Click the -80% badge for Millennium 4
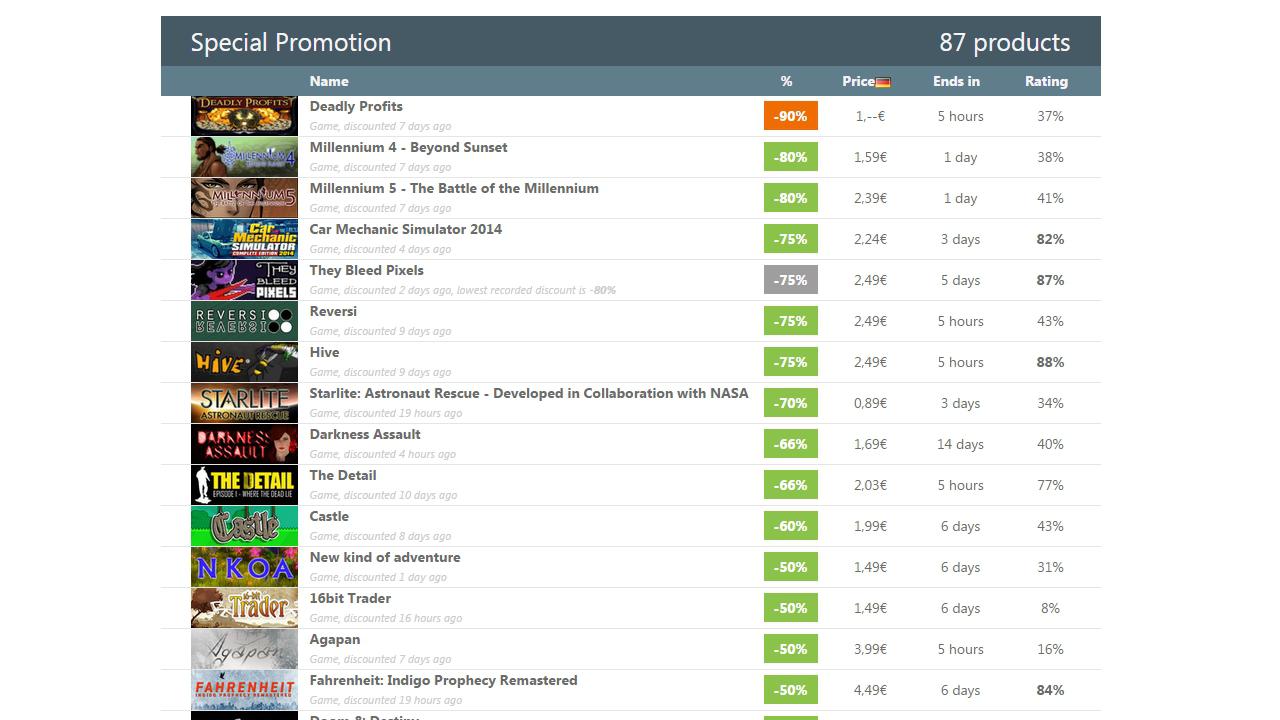Screen dimensions: 1280x720 pos(791,157)
